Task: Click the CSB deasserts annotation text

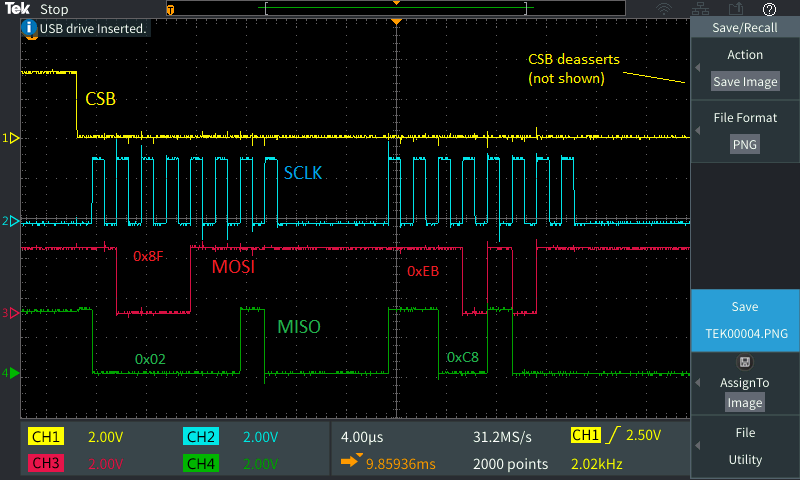Action: (573, 69)
